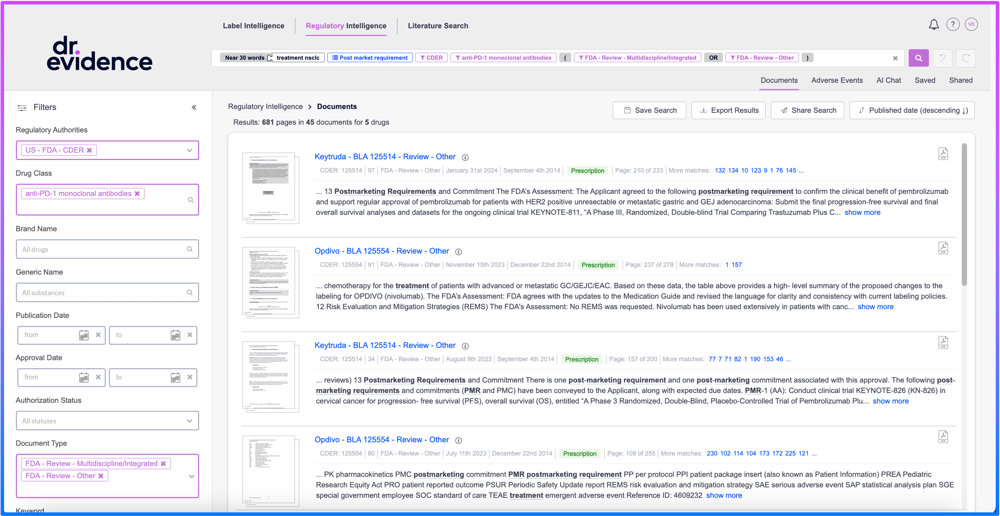The width and height of the screenshot is (1000, 516).
Task: Switch to the Literature Search tab
Action: [438, 26]
